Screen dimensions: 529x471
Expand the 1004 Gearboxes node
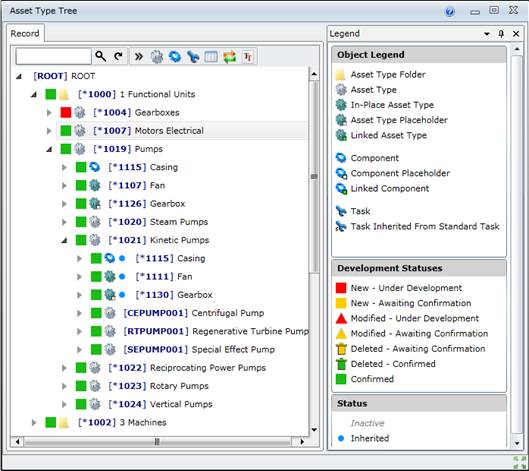49,112
